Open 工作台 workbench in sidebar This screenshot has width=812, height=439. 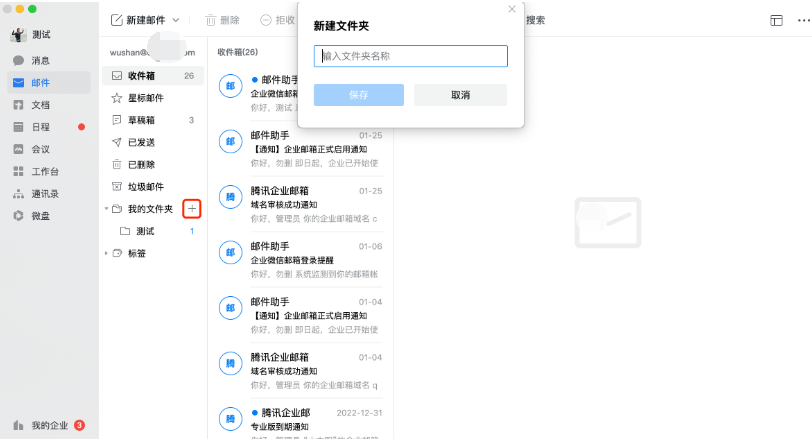(x=19, y=171)
